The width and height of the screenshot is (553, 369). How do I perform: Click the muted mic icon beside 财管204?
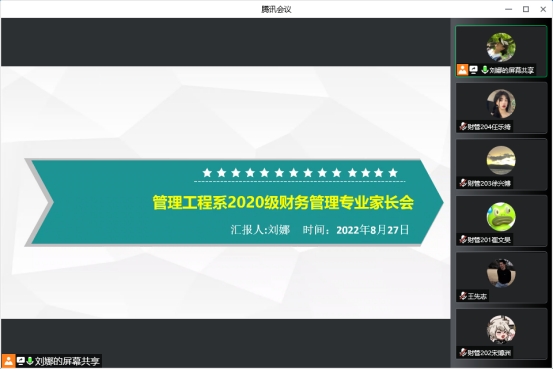coord(463,126)
